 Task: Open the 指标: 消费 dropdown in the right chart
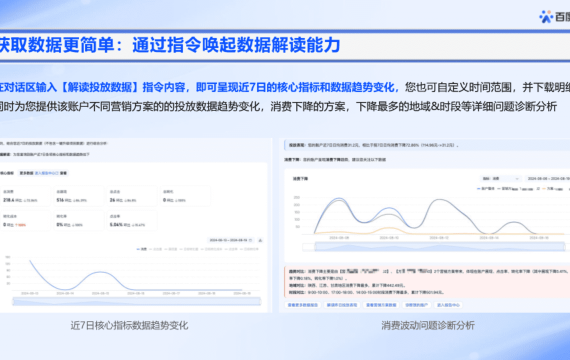click(x=501, y=179)
